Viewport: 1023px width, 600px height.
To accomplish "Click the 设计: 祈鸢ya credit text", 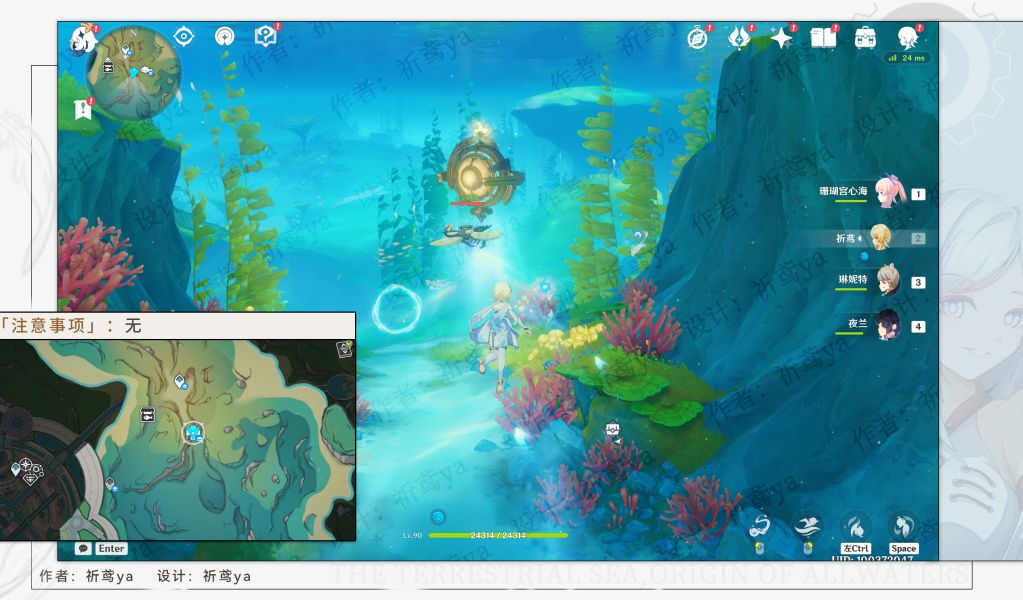I will [x=204, y=576].
